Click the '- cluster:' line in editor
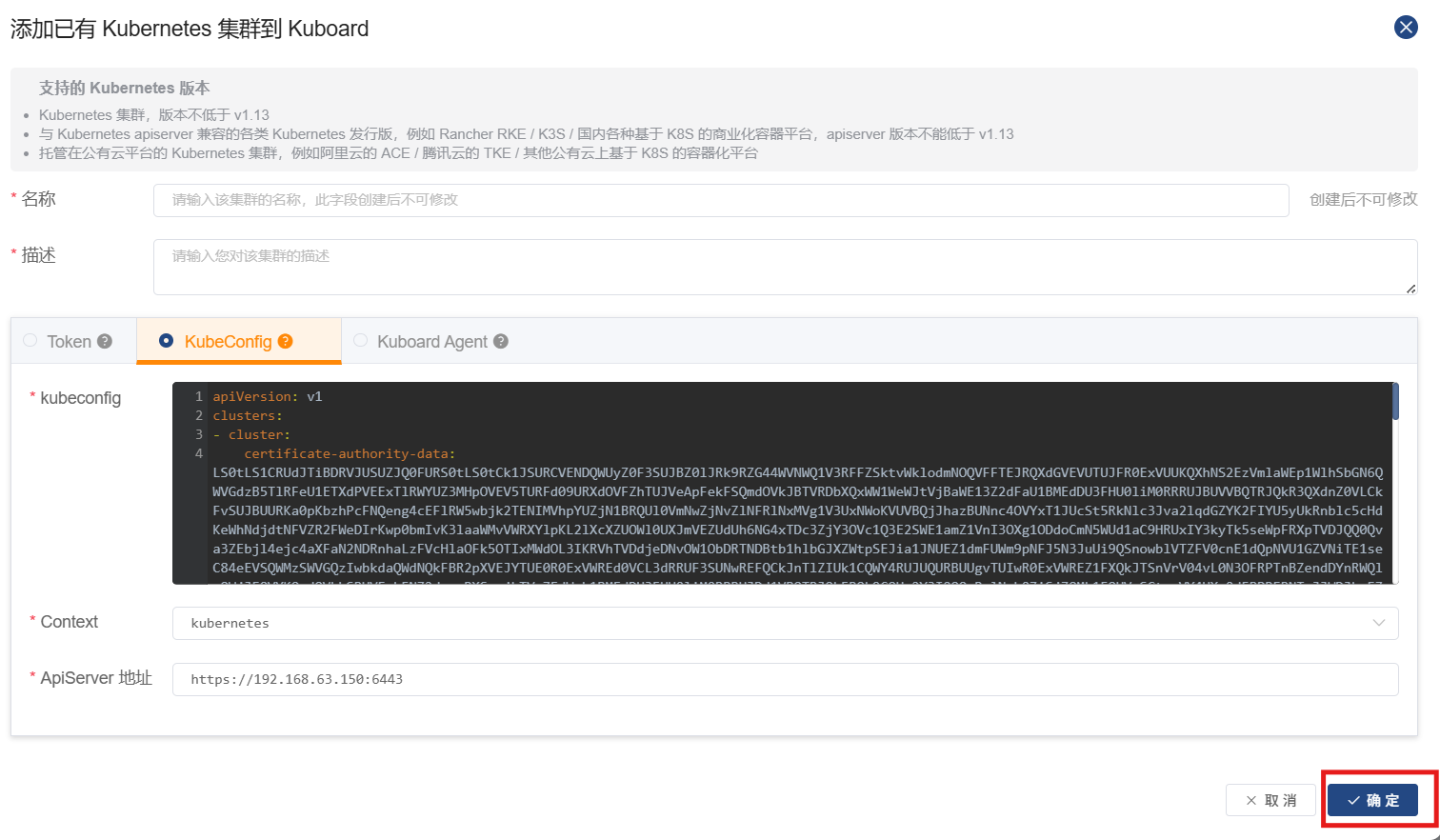The image size is (1440, 840). click(251, 434)
